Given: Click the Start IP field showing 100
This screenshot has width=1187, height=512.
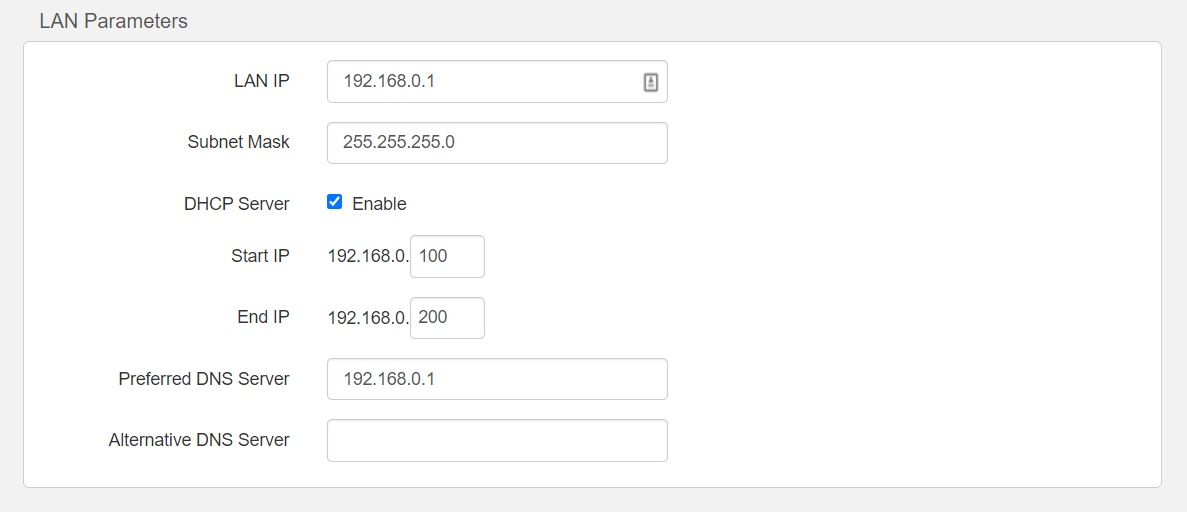Looking at the screenshot, I should [447, 257].
